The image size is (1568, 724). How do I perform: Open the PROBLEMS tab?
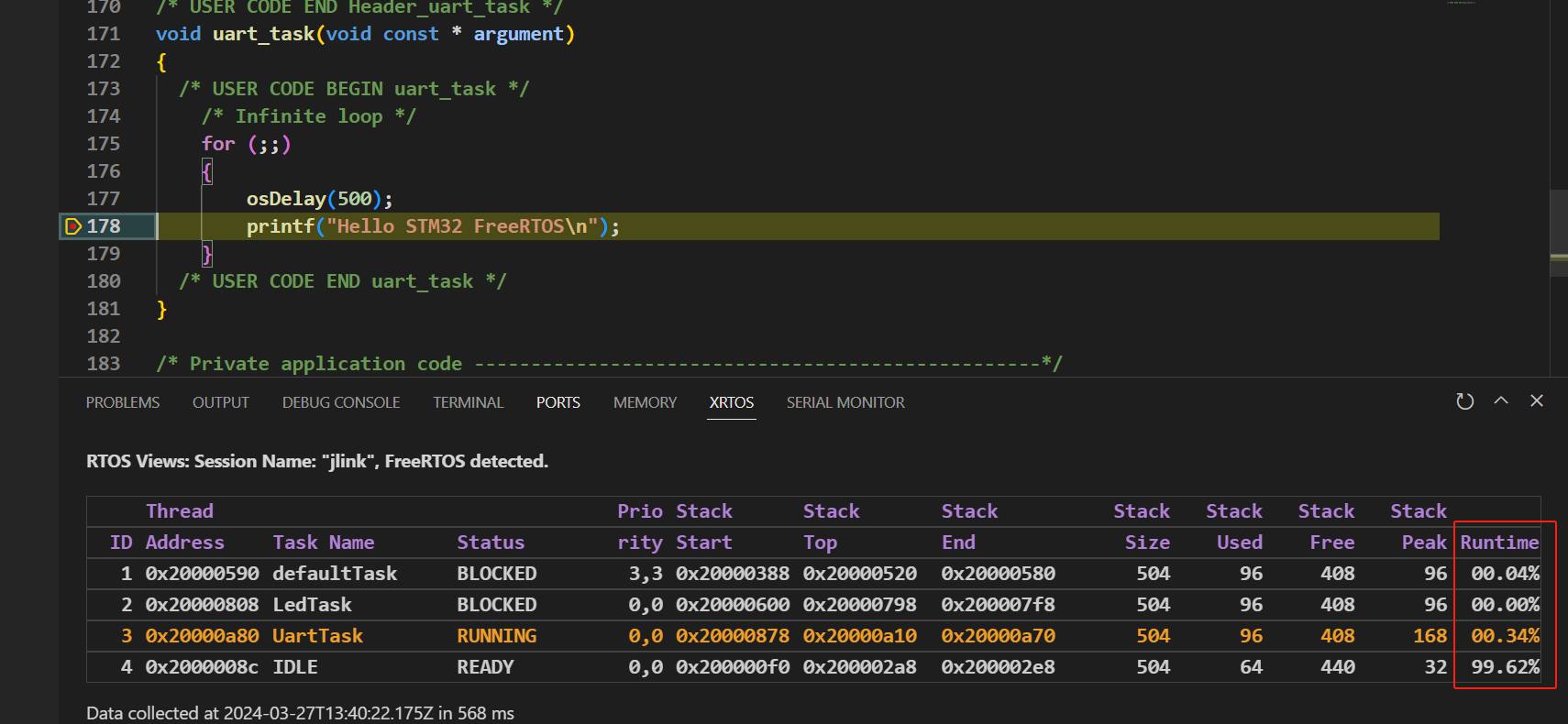click(x=123, y=402)
